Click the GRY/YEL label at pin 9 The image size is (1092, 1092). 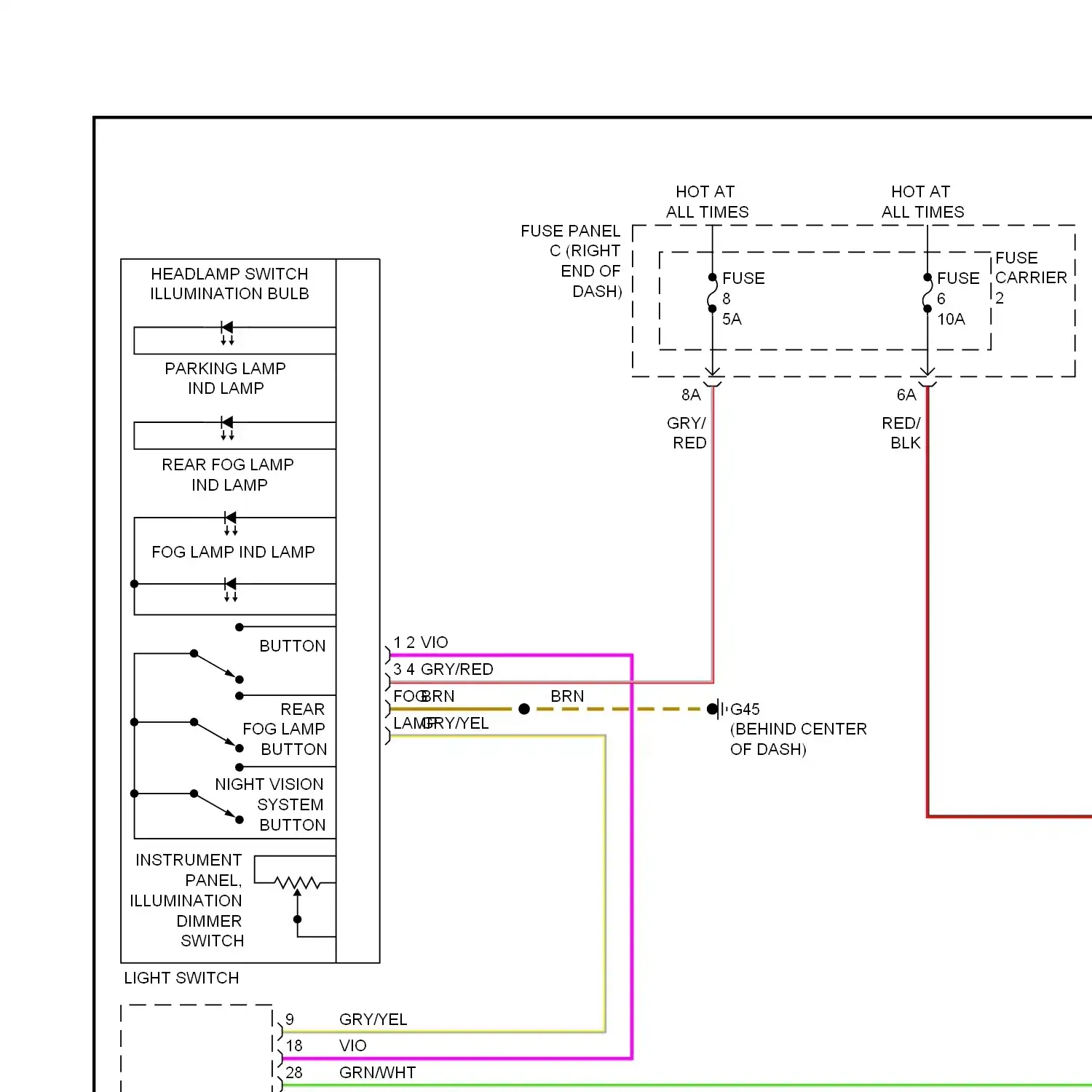tap(373, 1019)
